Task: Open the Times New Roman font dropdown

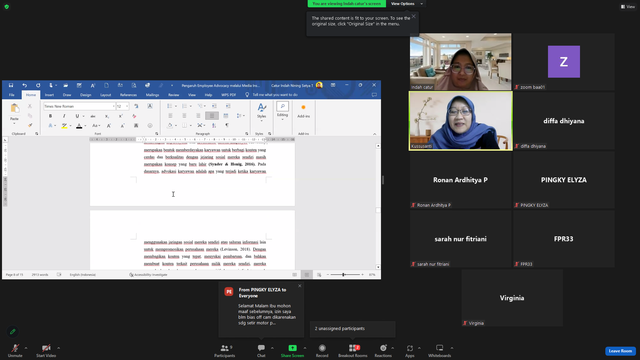Action: coord(114,106)
